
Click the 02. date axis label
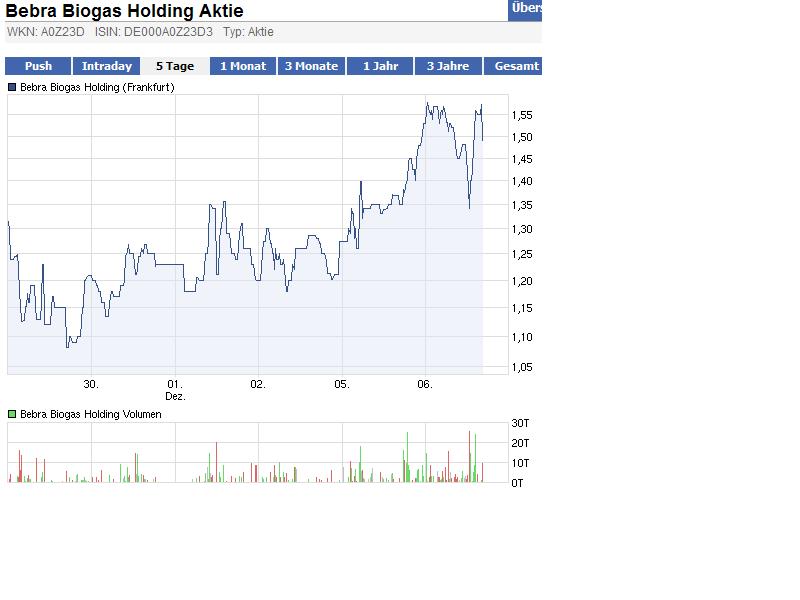[x=258, y=385]
